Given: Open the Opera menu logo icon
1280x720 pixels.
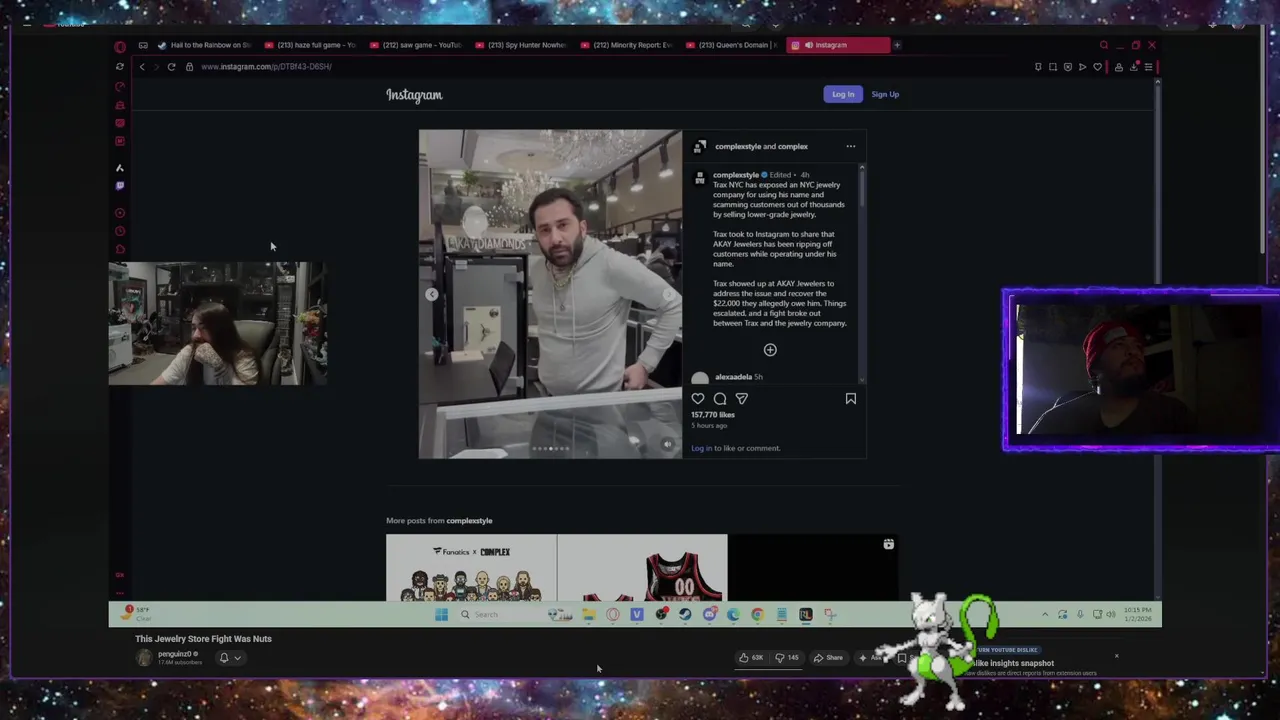Looking at the screenshot, I should point(120,46).
